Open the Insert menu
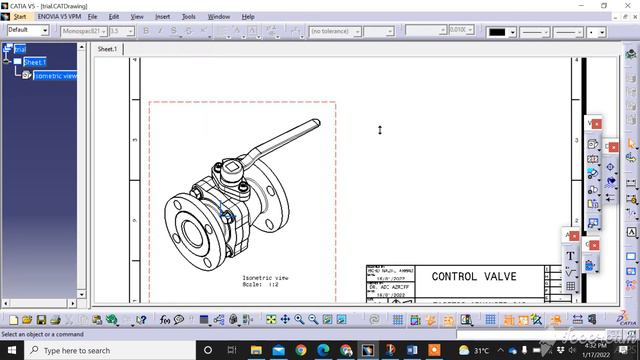640x360 pixels. pos(162,17)
